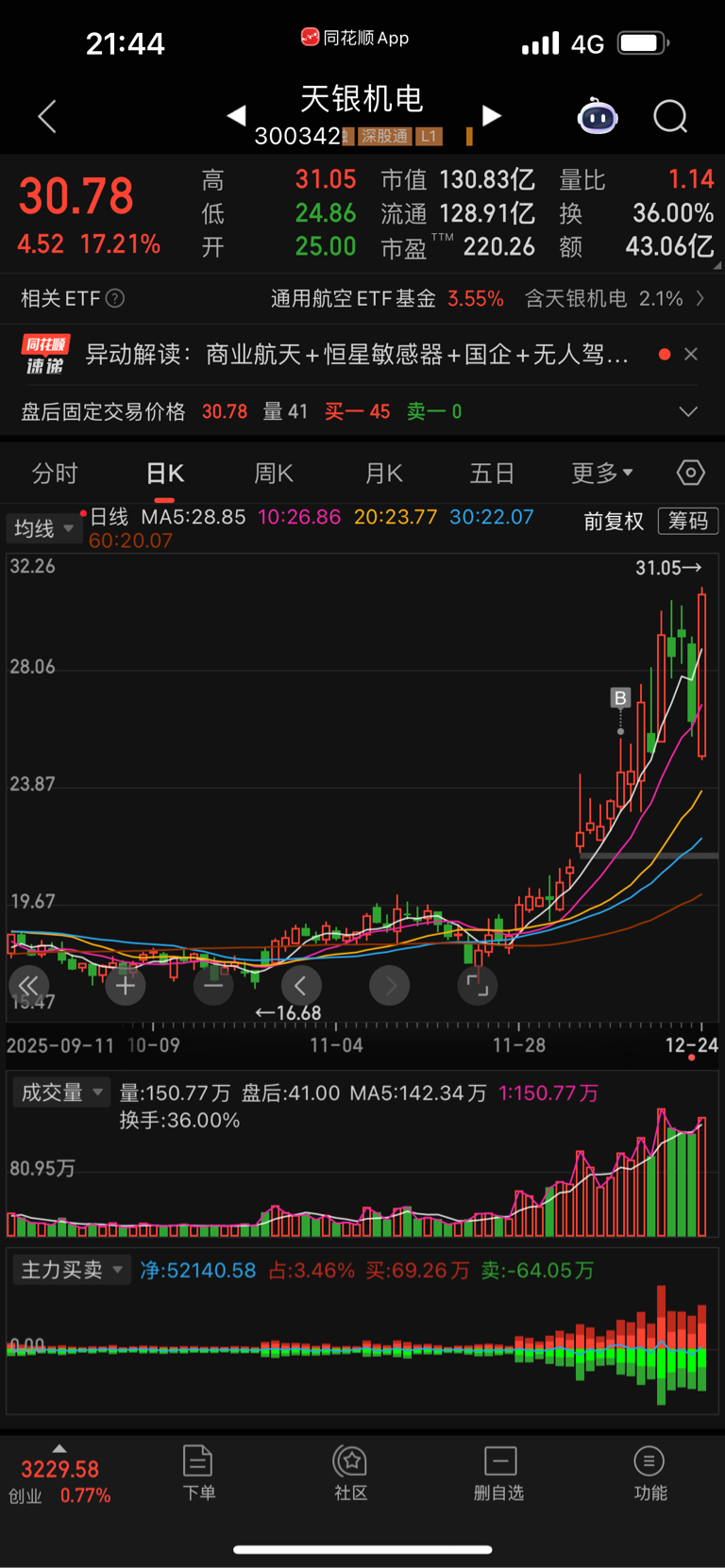Image resolution: width=725 pixels, height=1568 pixels.
Task: Close the 异动解读 banner
Action: 691,354
